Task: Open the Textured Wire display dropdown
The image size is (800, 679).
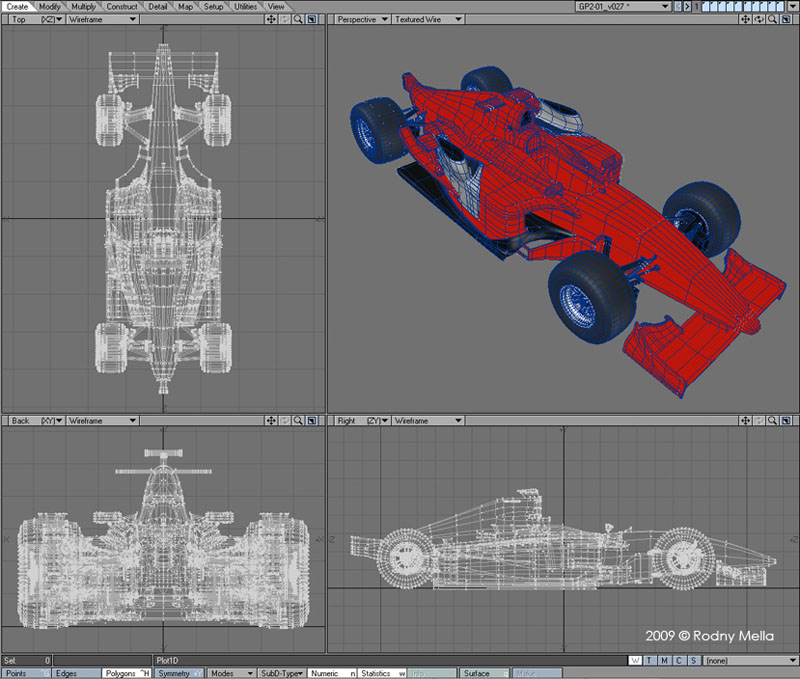Action: point(426,19)
